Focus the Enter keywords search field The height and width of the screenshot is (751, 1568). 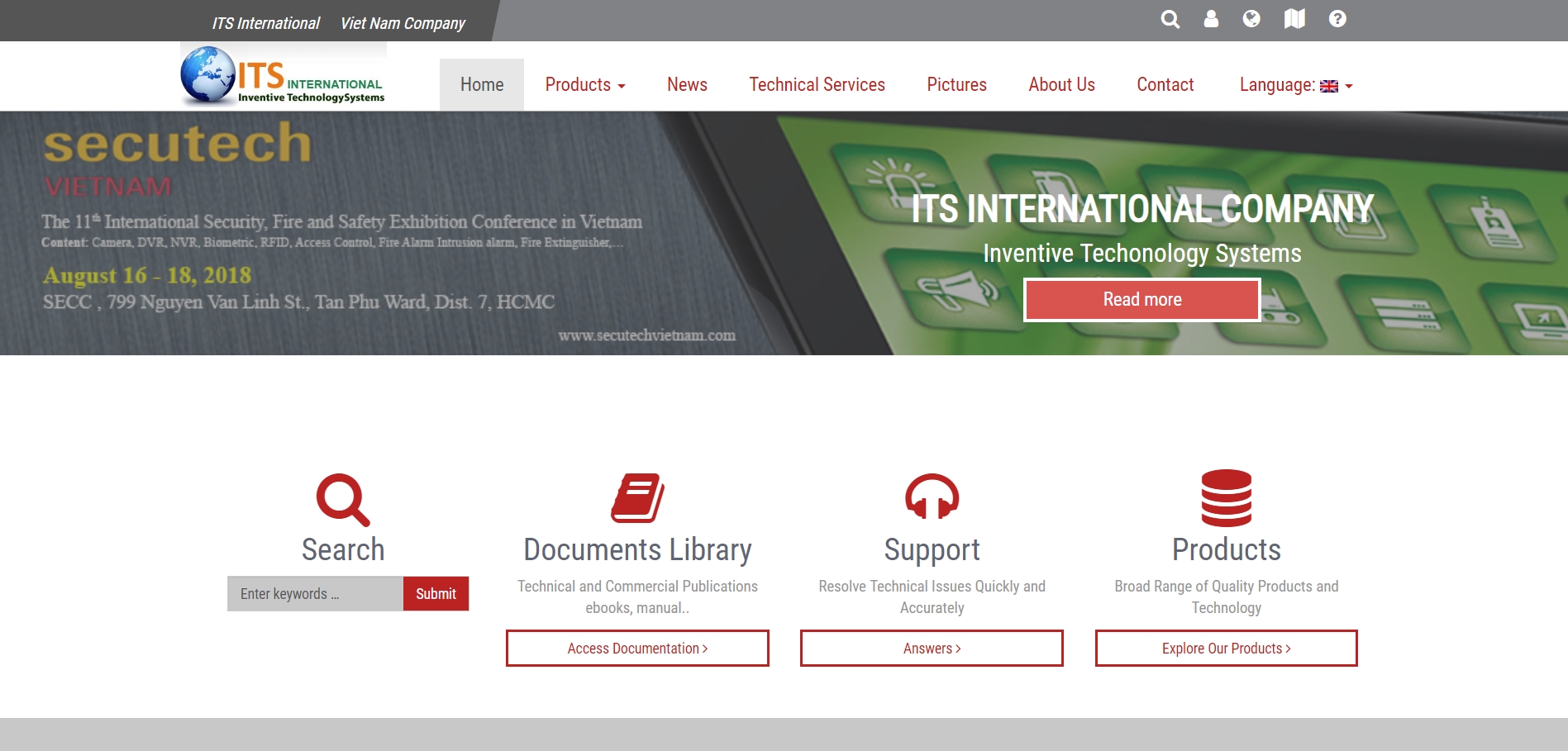tap(315, 594)
